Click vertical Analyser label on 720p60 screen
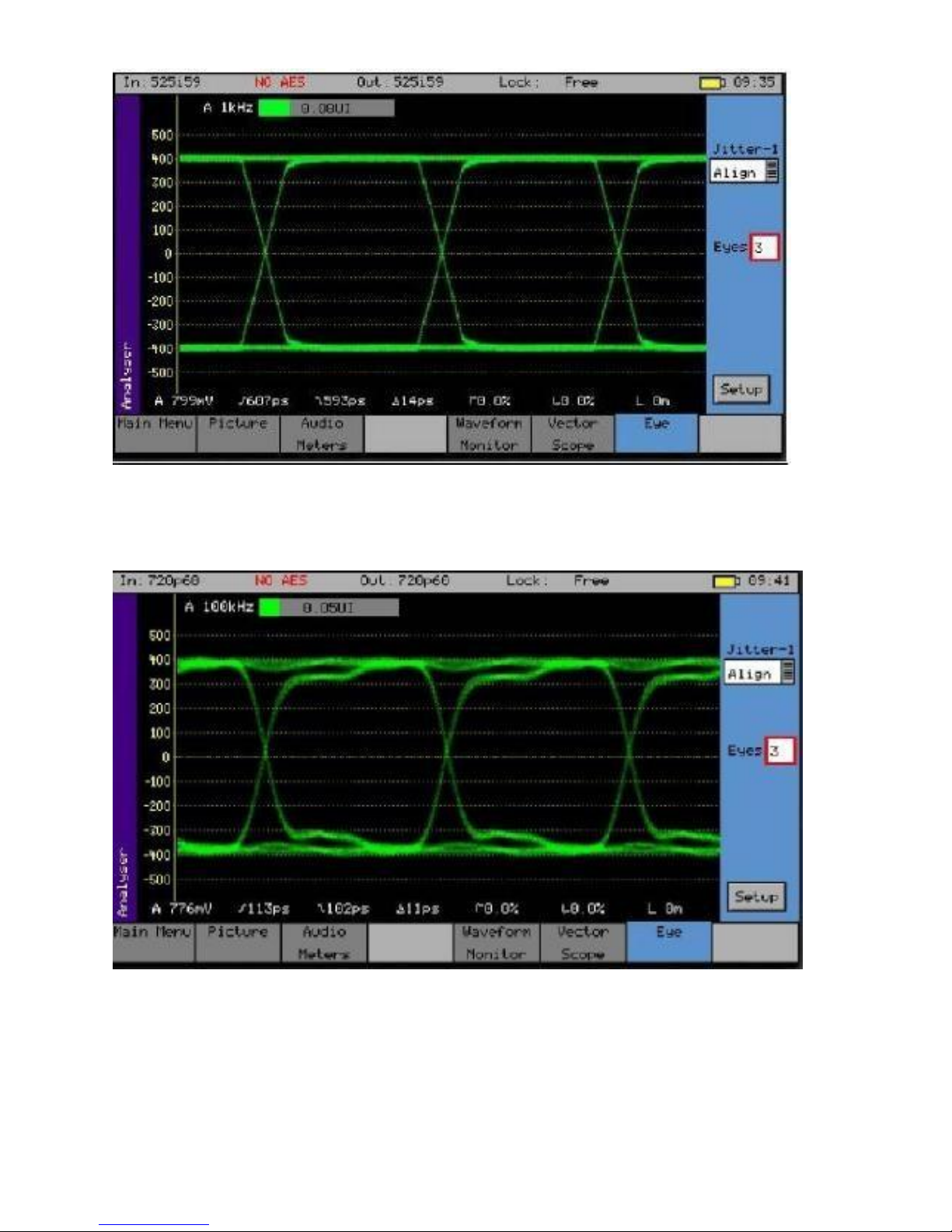 [x=124, y=883]
